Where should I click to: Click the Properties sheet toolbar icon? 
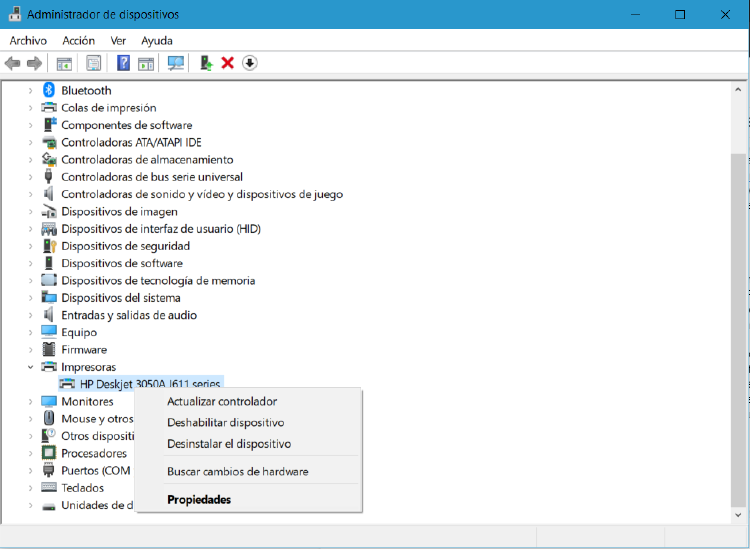click(x=93, y=63)
